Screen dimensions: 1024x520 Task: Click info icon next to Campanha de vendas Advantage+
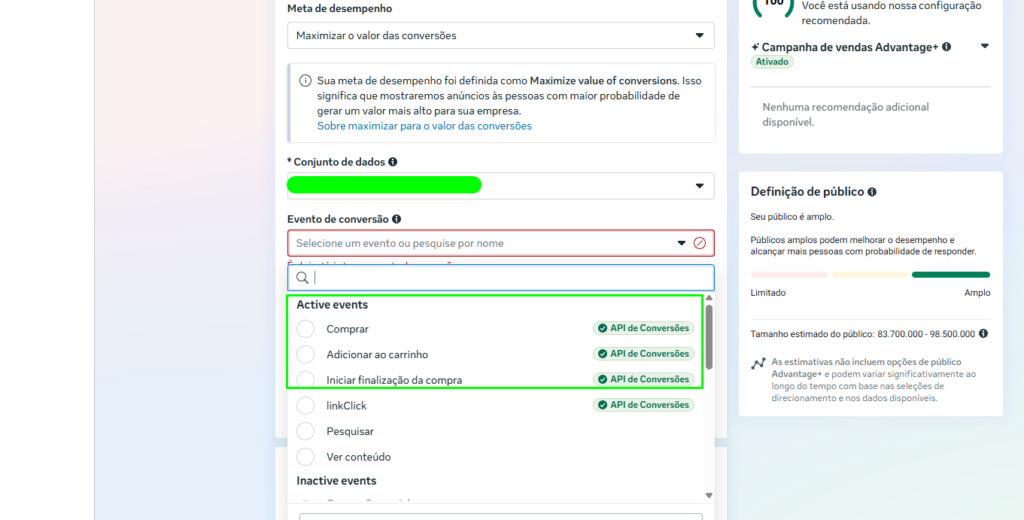pyautogui.click(x=946, y=47)
